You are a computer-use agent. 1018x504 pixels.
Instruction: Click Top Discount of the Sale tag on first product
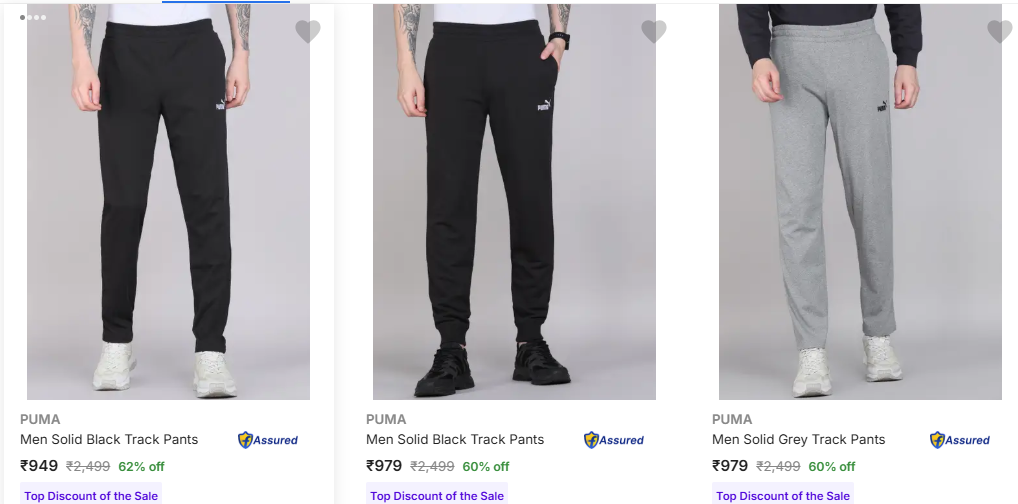click(91, 495)
